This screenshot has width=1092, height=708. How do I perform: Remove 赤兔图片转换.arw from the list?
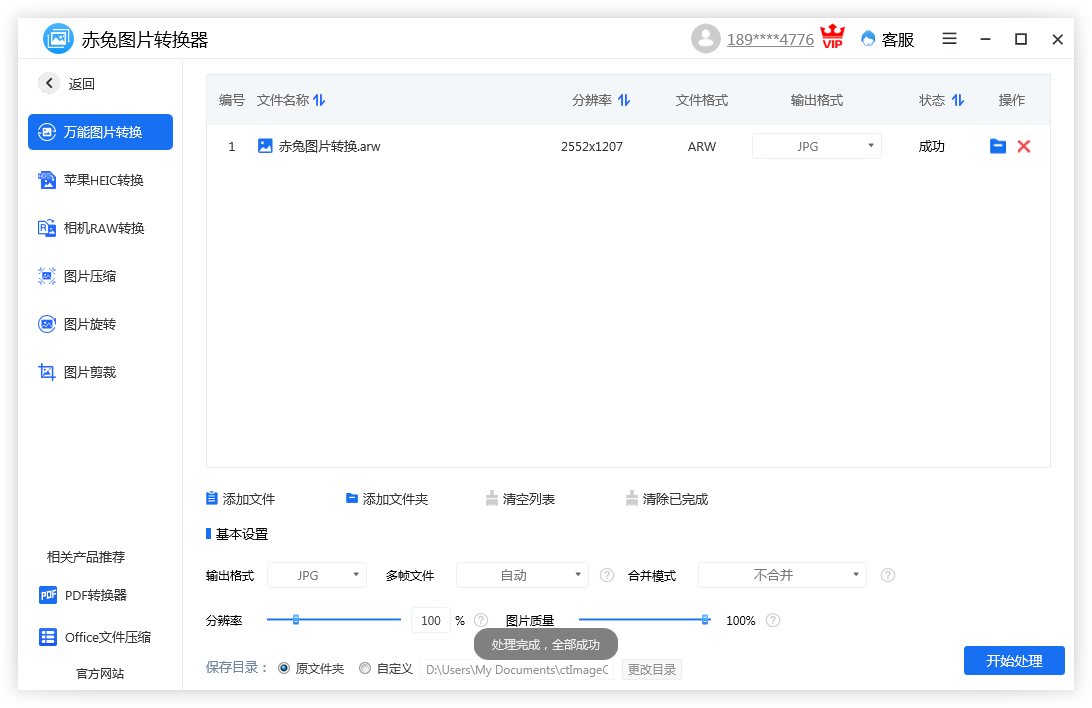(x=1024, y=146)
